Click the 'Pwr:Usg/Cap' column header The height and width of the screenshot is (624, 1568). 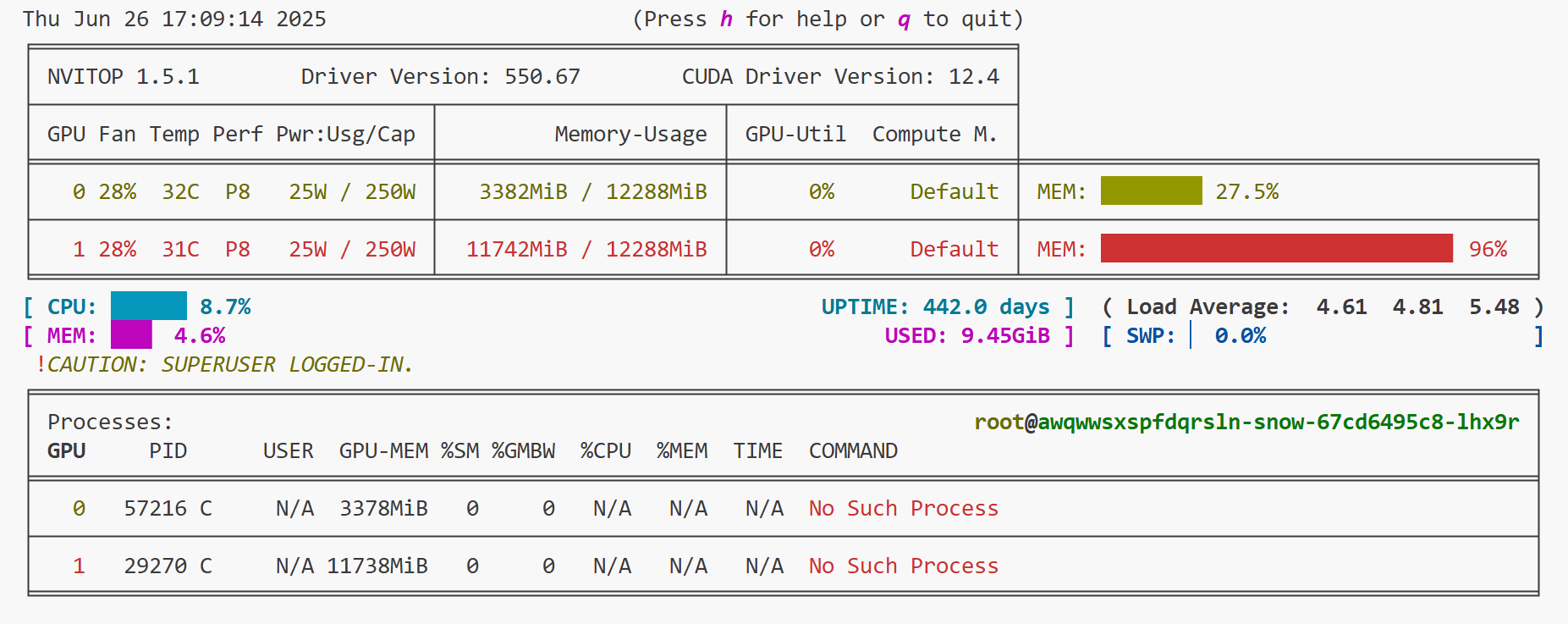tap(345, 135)
